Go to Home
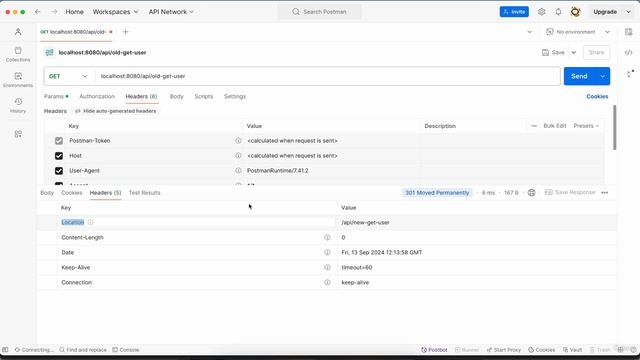Image resolution: width=640 pixels, height=360 pixels. [x=74, y=12]
